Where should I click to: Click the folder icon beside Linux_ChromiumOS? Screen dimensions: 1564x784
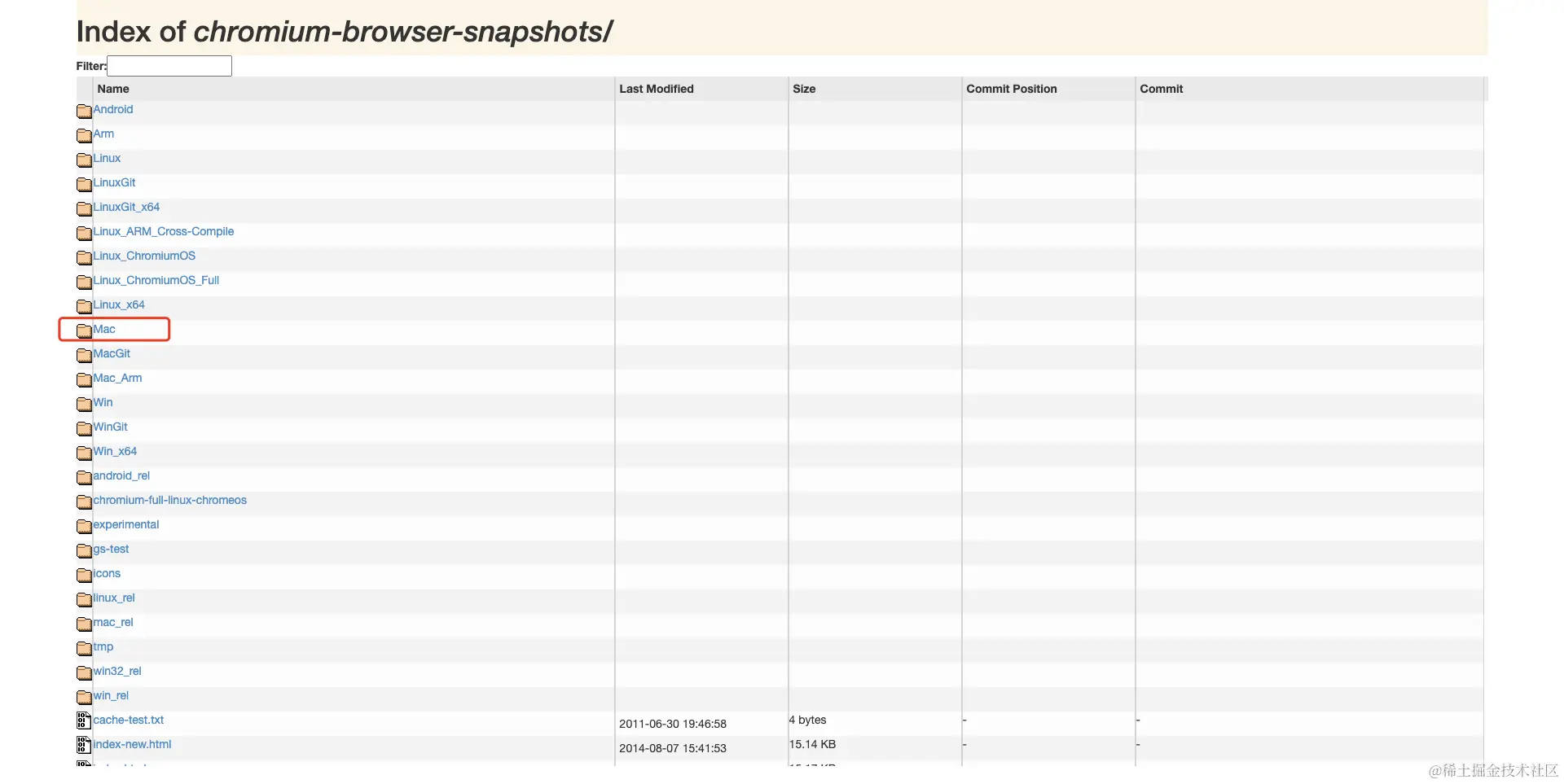coord(84,257)
